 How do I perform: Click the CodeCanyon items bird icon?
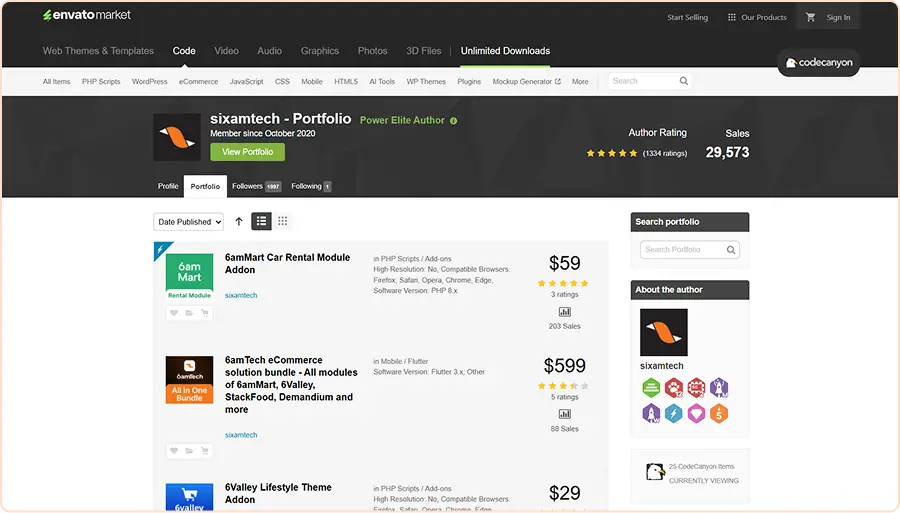point(655,472)
